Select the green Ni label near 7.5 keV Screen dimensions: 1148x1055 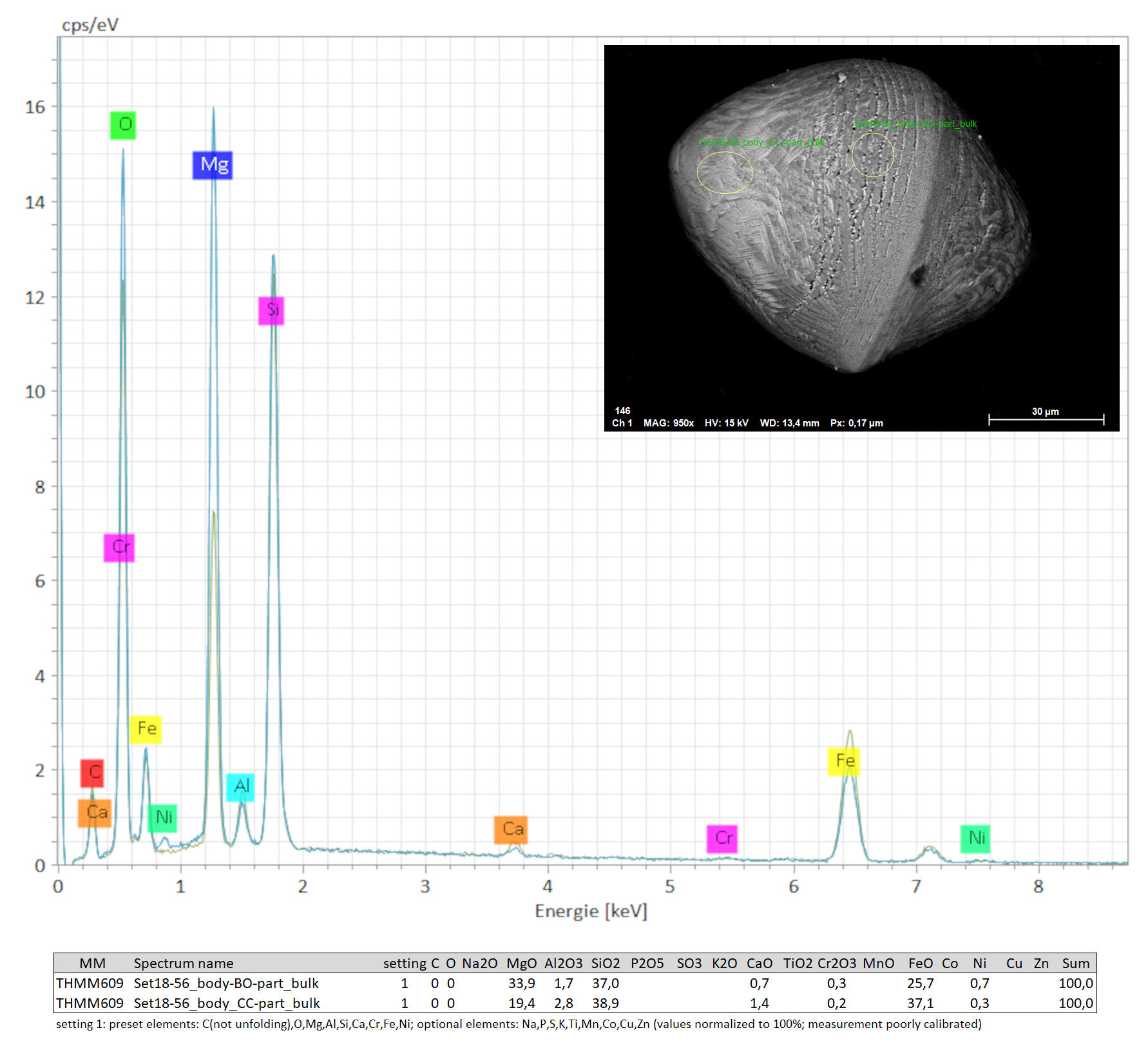(x=975, y=839)
